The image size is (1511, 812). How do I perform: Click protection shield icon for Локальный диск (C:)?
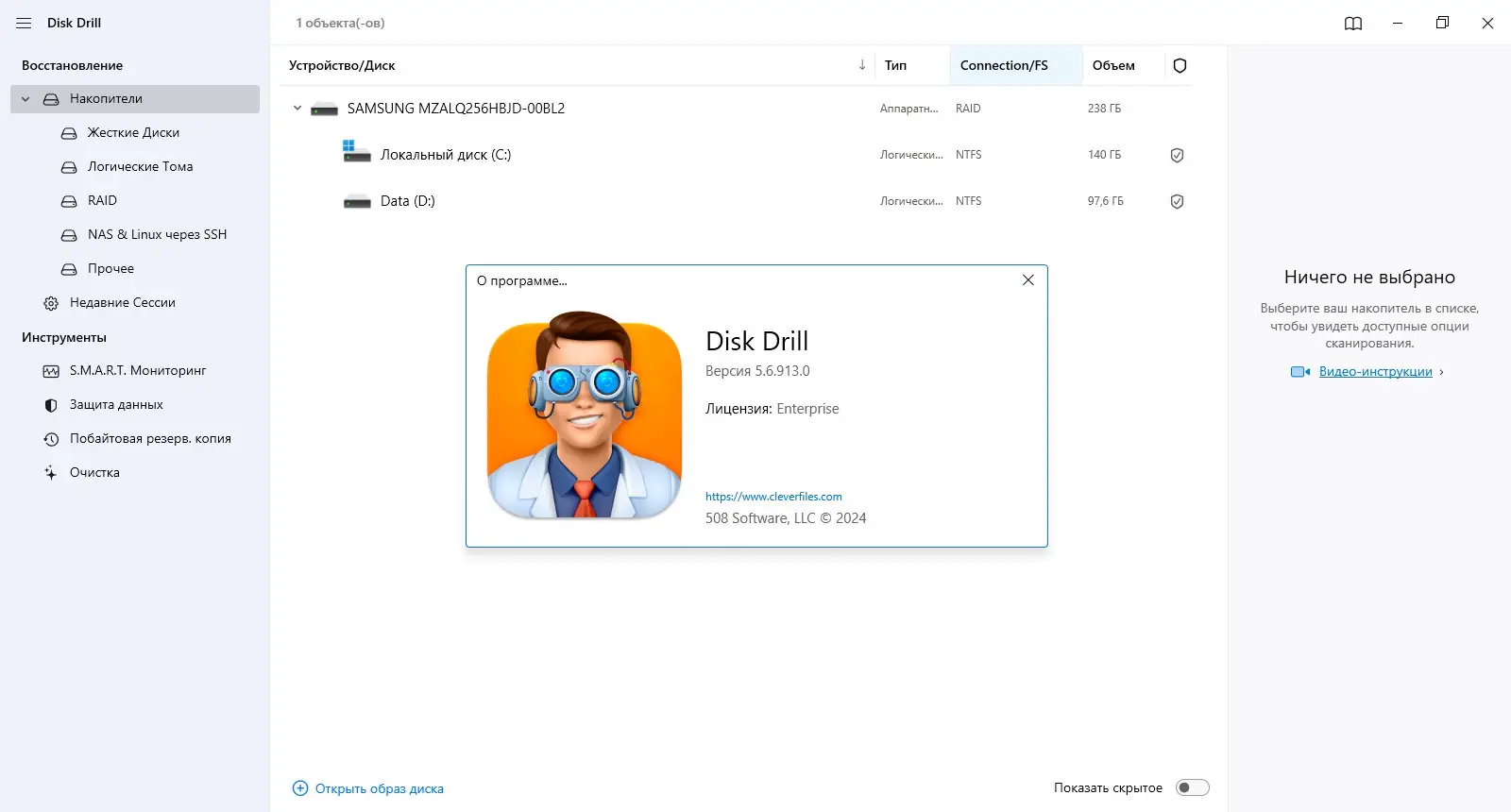[1177, 155]
